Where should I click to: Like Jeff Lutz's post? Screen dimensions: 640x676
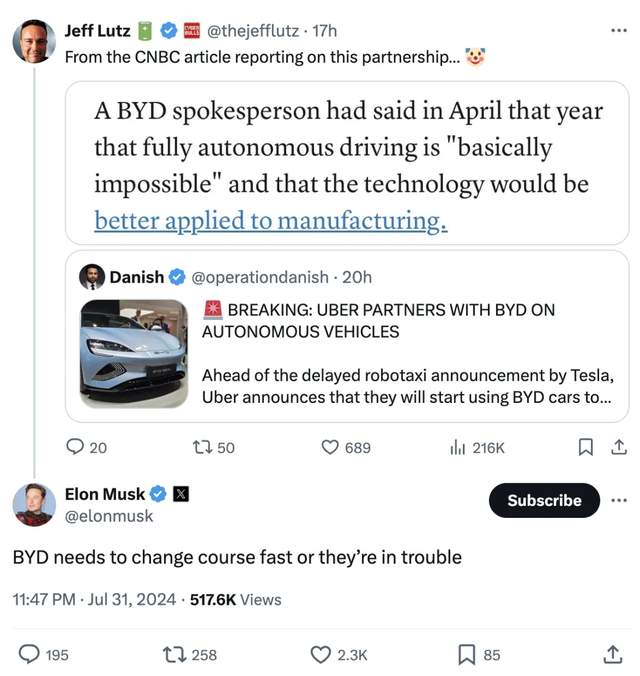(x=331, y=448)
